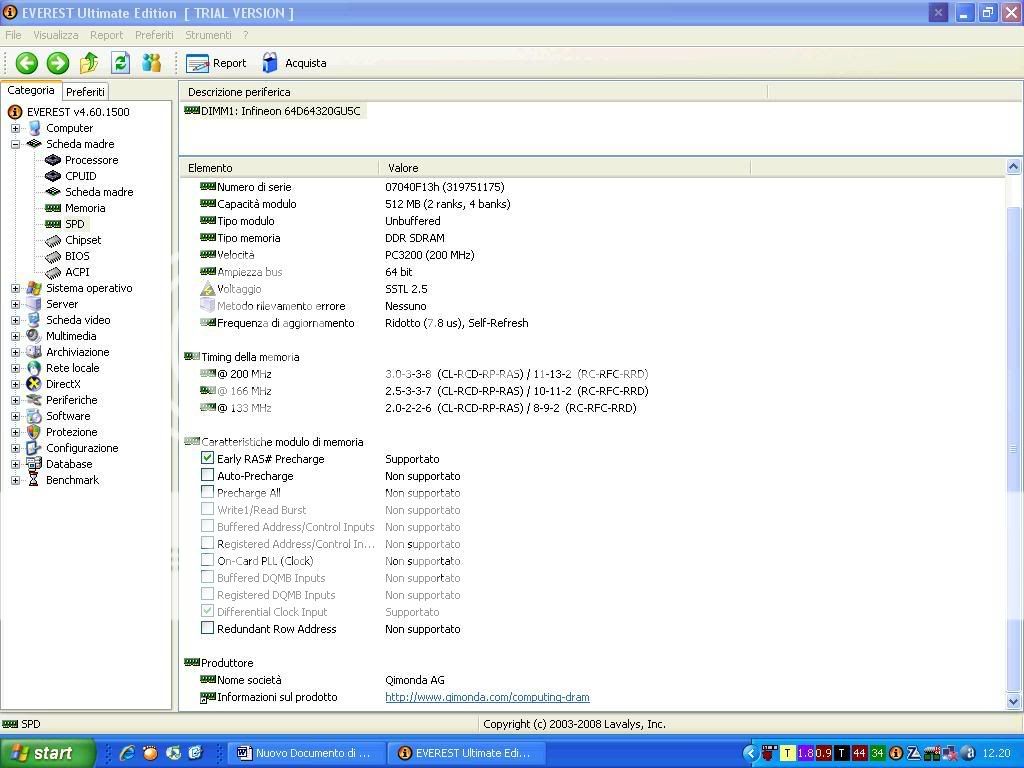This screenshot has width=1024, height=768.
Task: Open the qimonda.com computing-dram link
Action: (487, 697)
